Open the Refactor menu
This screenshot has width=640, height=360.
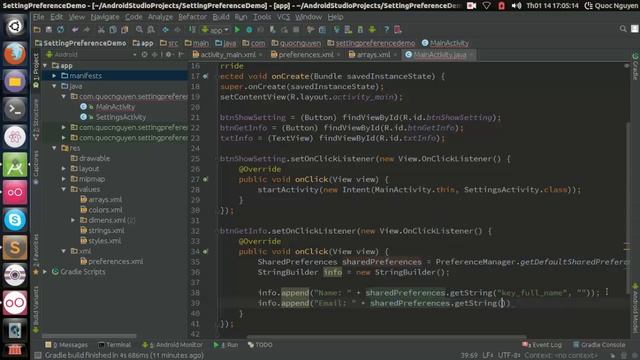[192, 17]
